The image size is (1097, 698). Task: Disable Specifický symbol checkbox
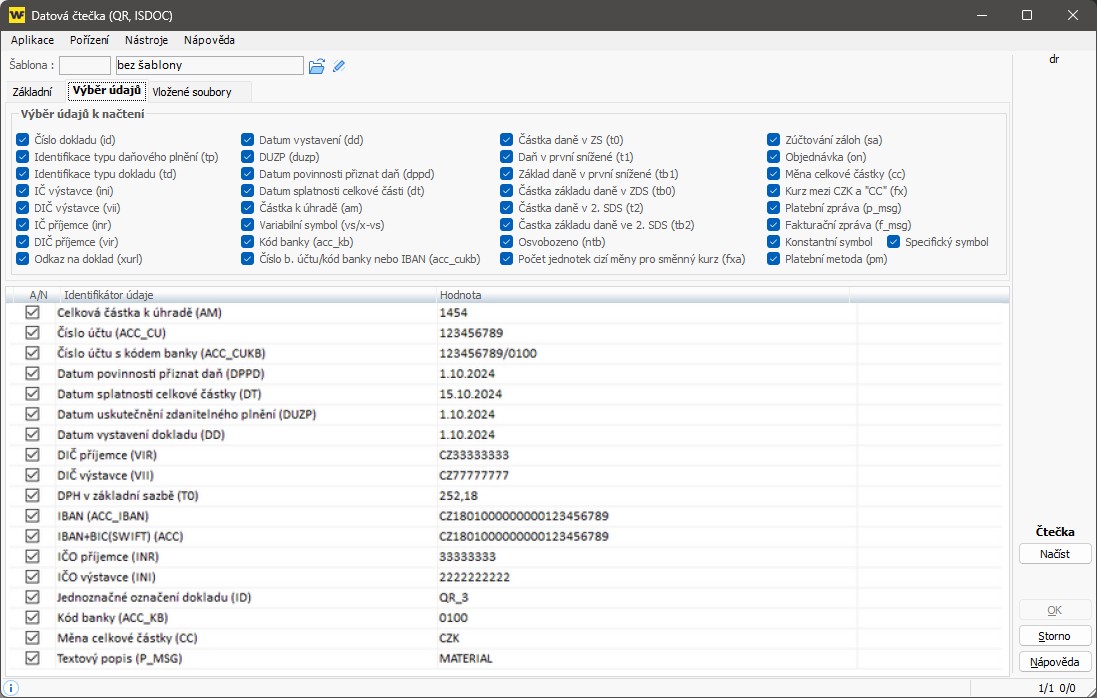click(x=893, y=242)
